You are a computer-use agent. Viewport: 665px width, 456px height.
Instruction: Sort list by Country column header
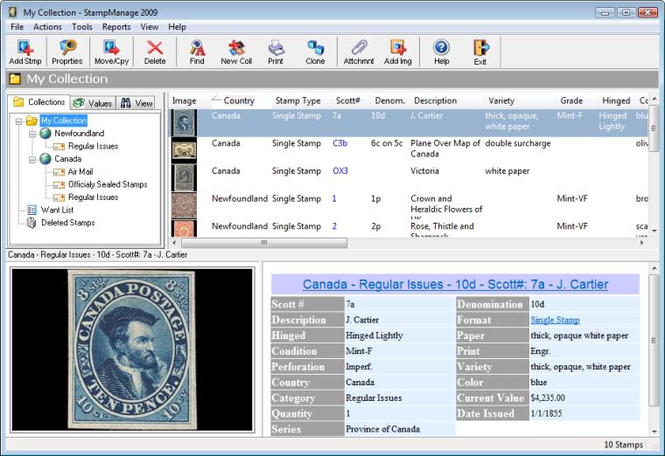(x=238, y=101)
